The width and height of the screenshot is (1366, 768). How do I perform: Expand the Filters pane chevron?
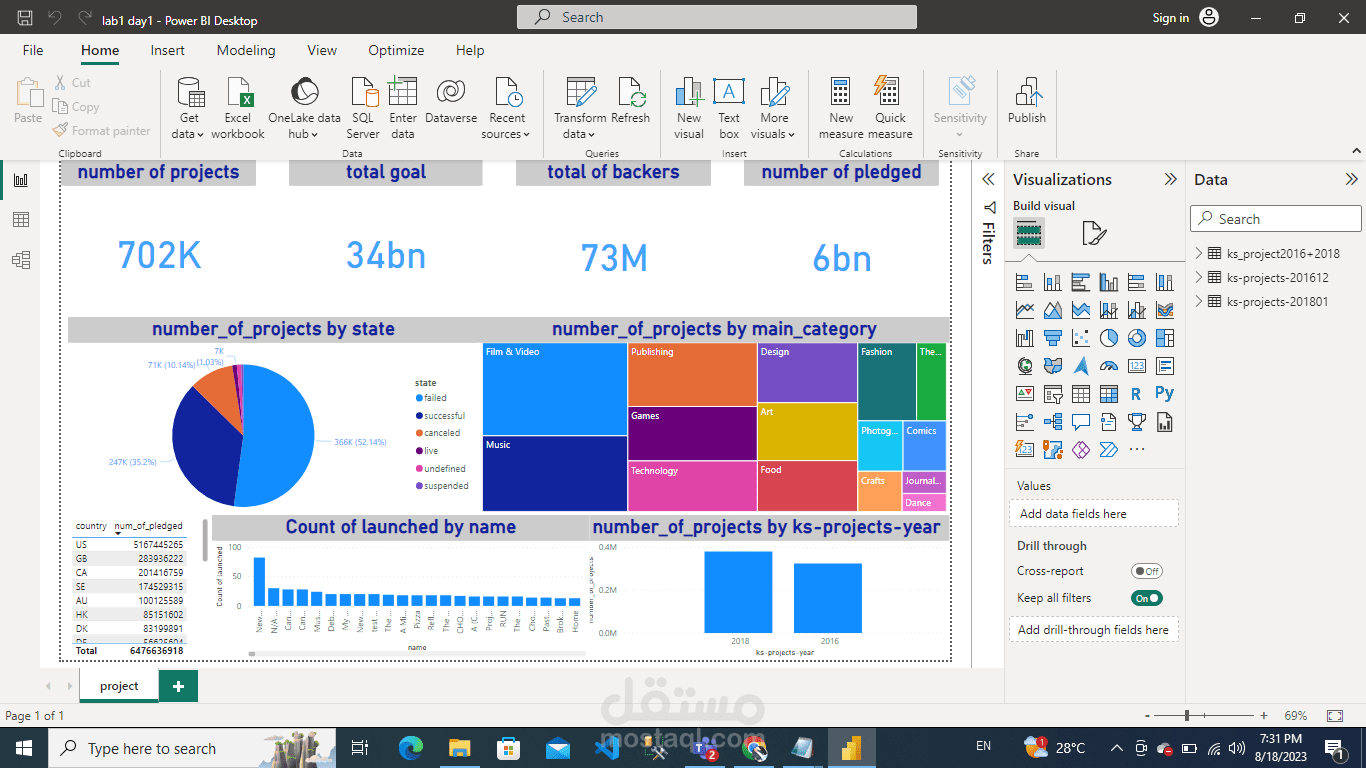pos(988,179)
